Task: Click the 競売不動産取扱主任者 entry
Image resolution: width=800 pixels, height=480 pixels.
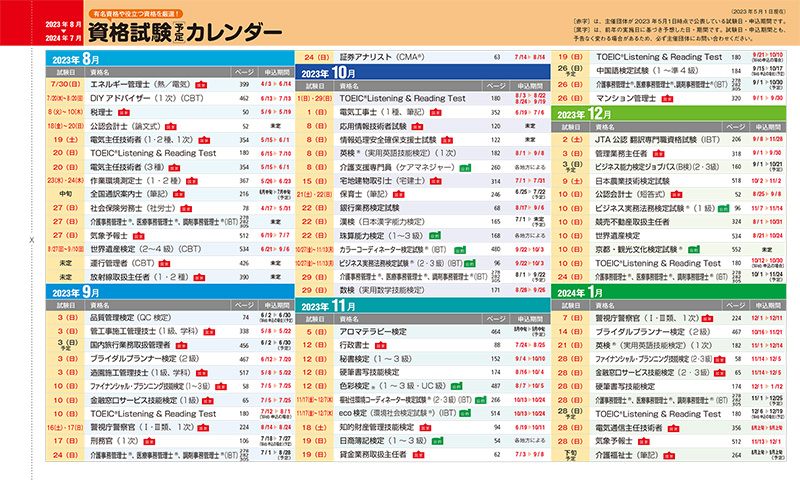Action: click(632, 222)
